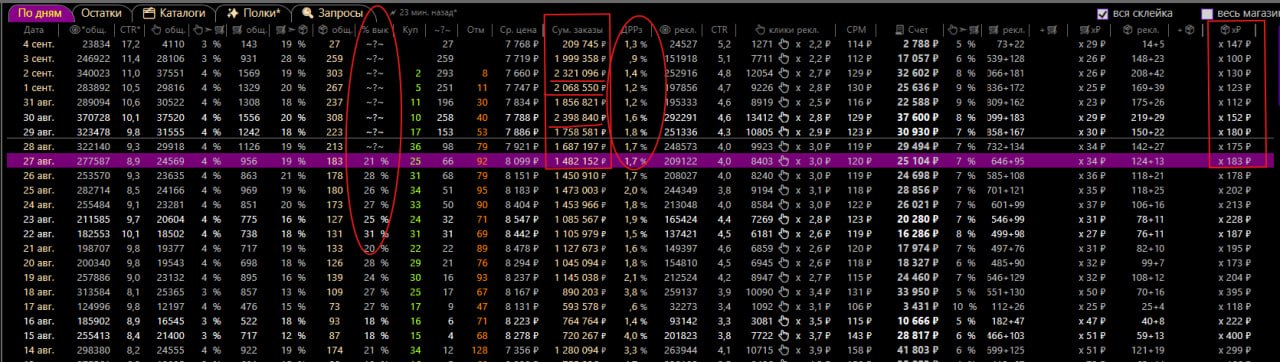Switch to the Полки* tab

pyautogui.click(x=253, y=13)
